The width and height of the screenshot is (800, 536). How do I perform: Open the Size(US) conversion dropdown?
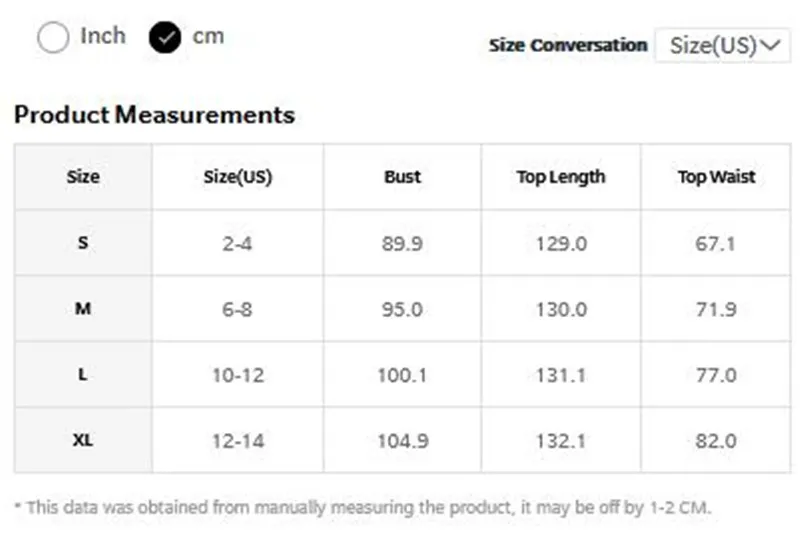point(722,45)
